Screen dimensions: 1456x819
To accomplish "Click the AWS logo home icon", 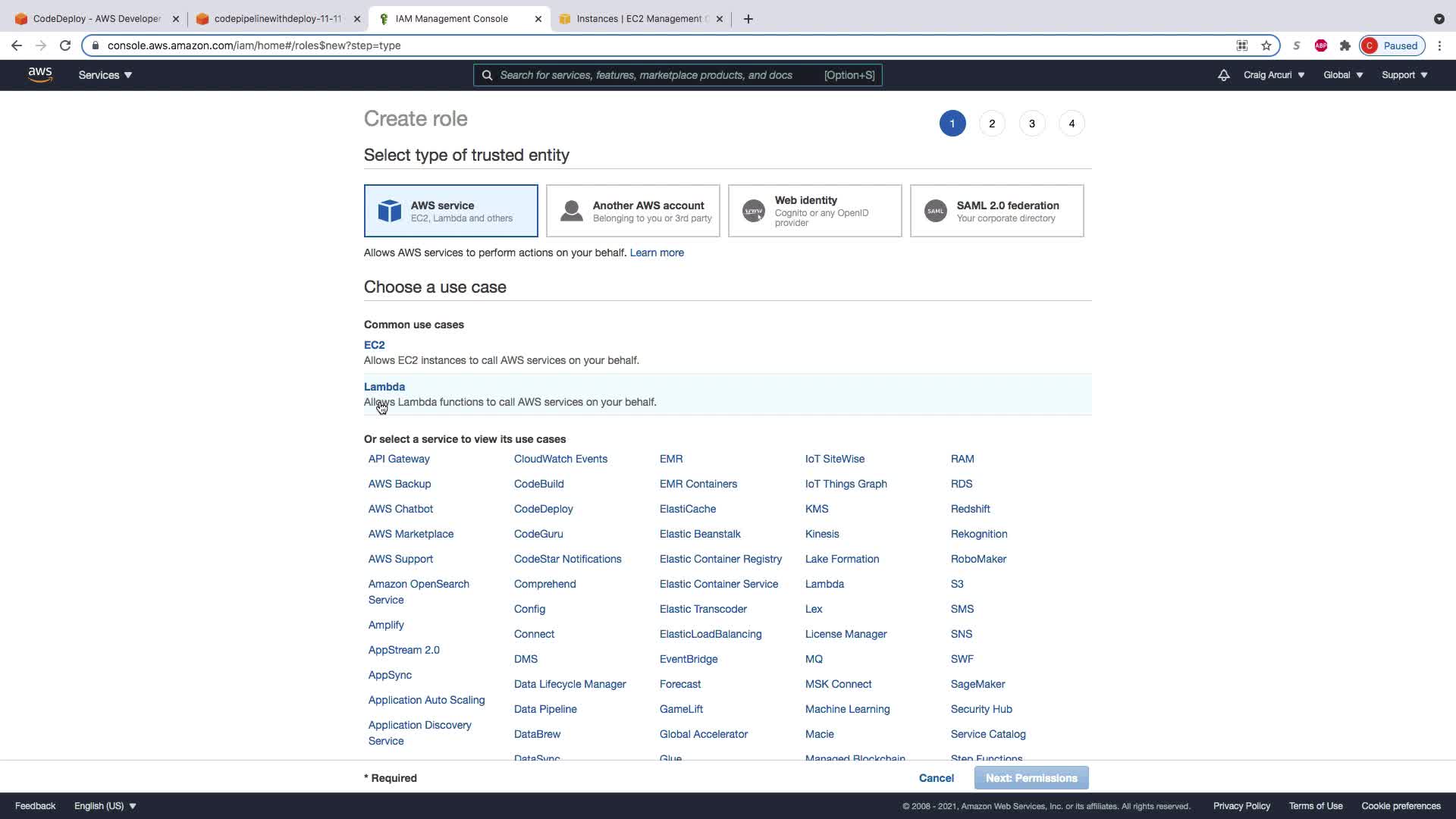I will [40, 74].
